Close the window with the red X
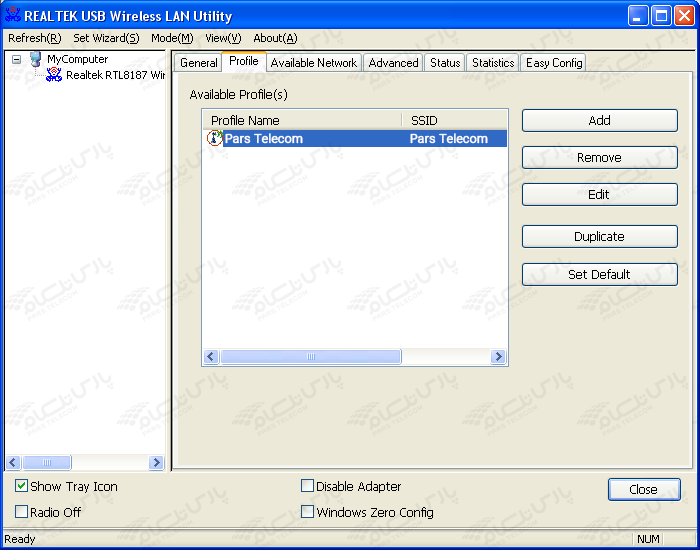 pyautogui.click(x=684, y=17)
